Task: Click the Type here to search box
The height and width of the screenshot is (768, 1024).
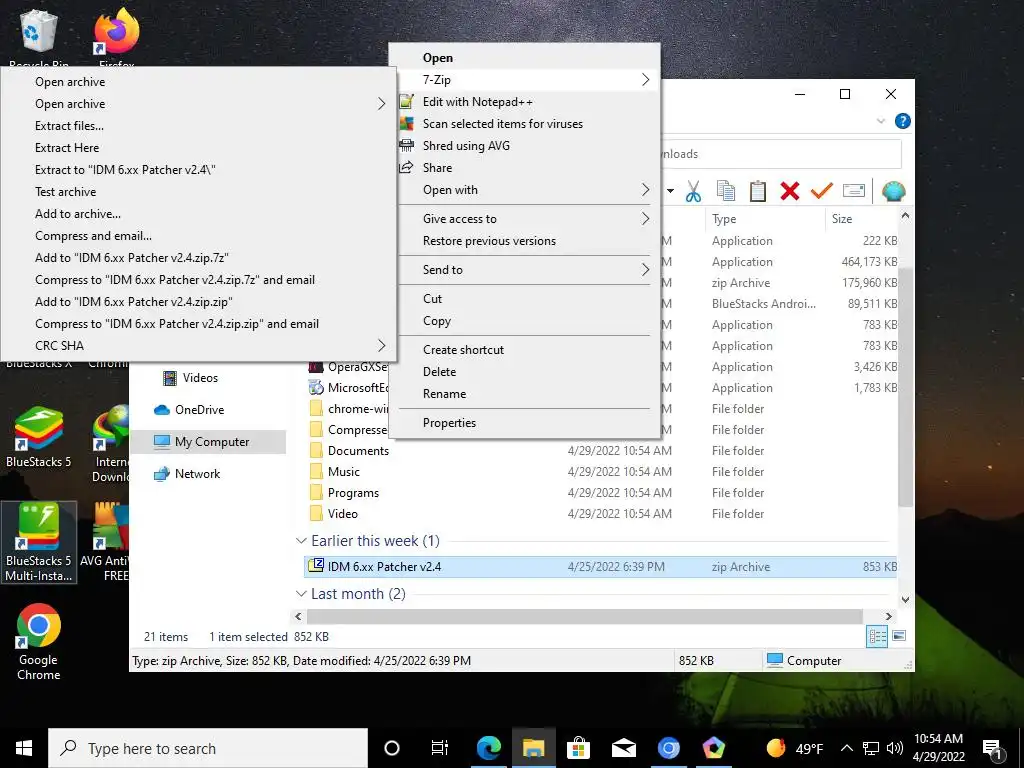Action: 208,748
